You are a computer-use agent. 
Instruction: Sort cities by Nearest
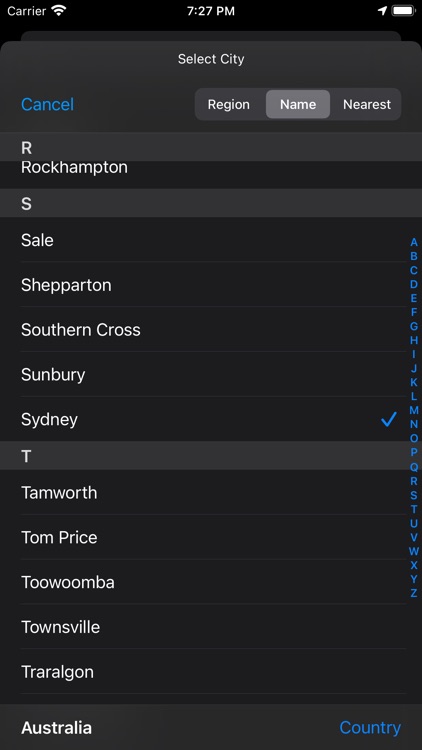367,104
